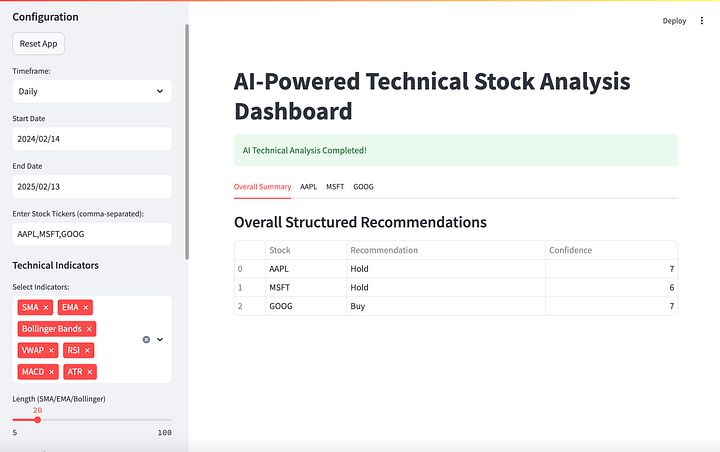Expand the Select Indicators dropdown
Viewport: 720px width, 452px height.
160,339
